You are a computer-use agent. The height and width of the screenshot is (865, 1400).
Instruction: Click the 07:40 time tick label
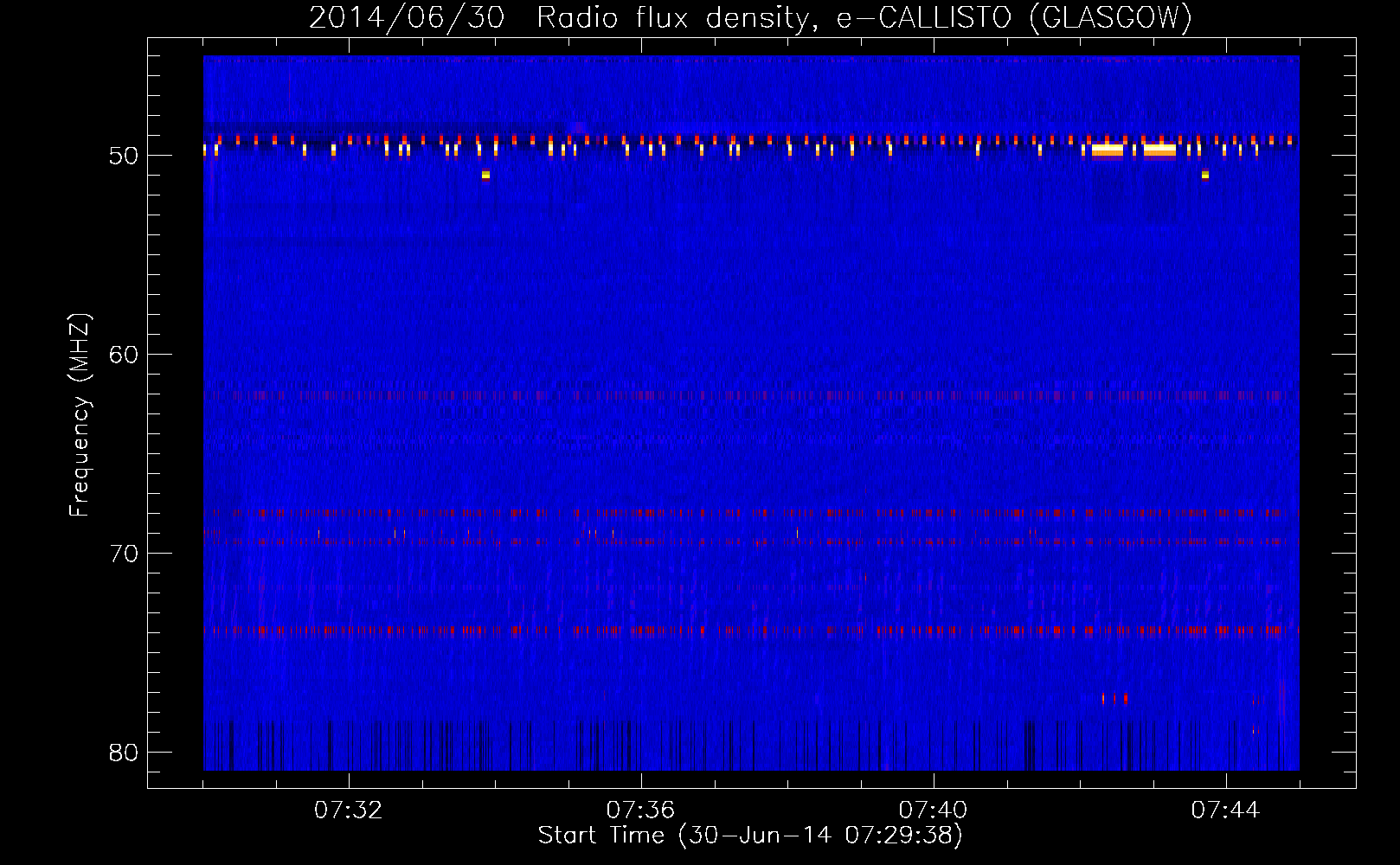pos(933,811)
